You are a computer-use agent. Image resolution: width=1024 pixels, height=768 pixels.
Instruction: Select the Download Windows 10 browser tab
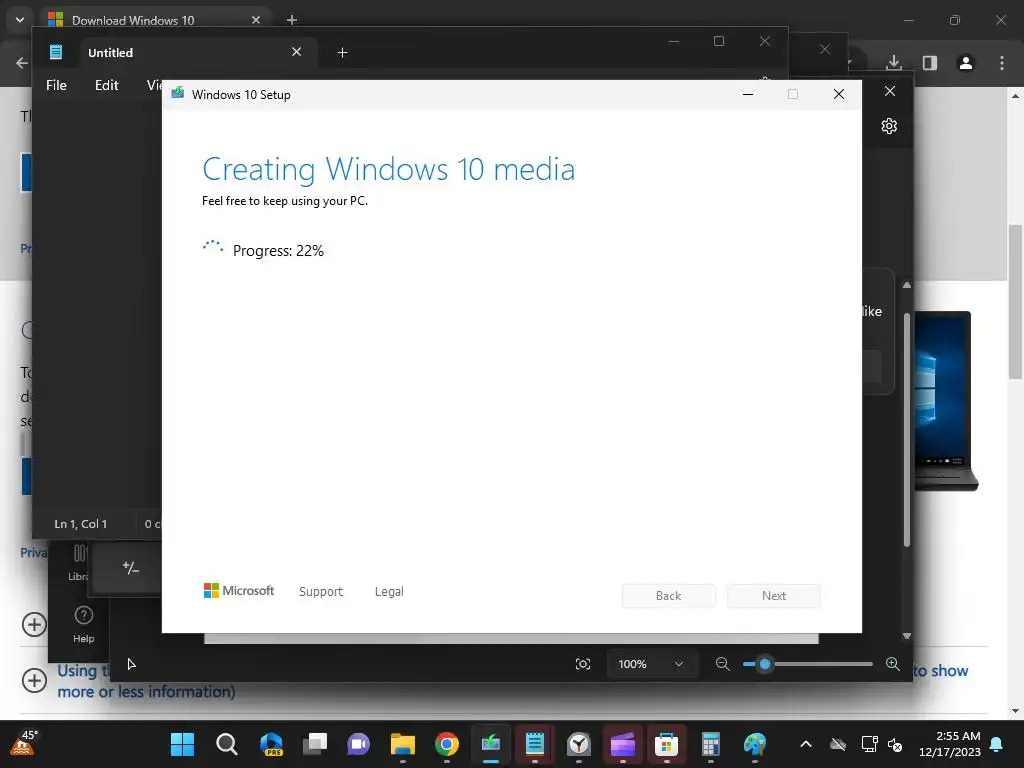pyautogui.click(x=155, y=20)
